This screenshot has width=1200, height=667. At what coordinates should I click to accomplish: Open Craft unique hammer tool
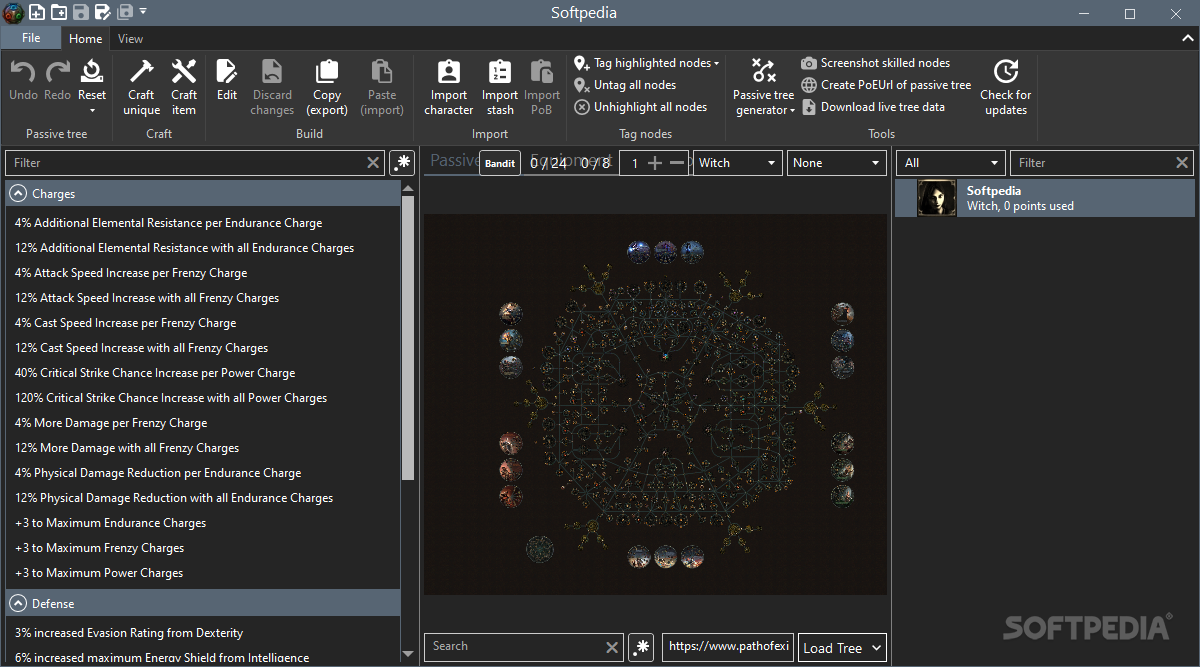click(x=141, y=87)
